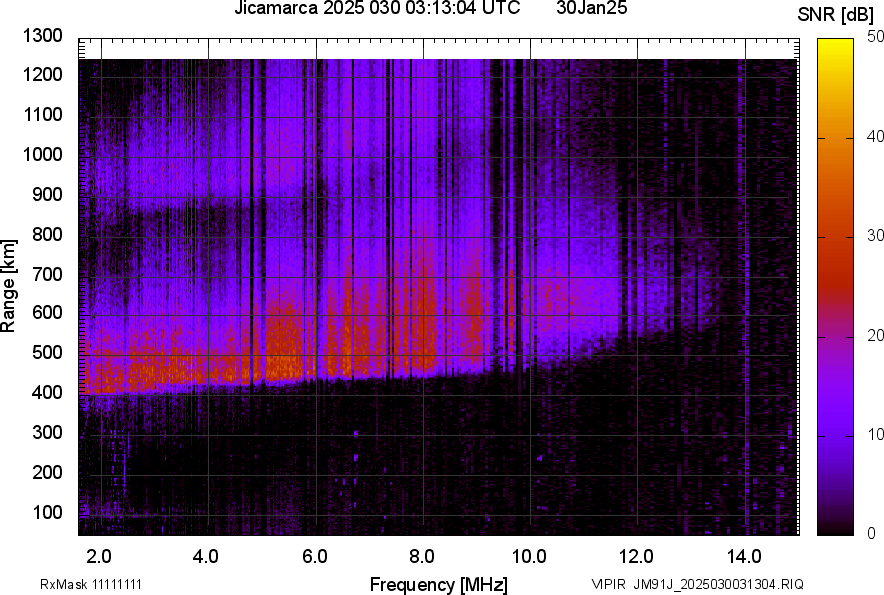Screen dimensions: 884x595
Task: Click the range tick label 900
Action: 47,194
